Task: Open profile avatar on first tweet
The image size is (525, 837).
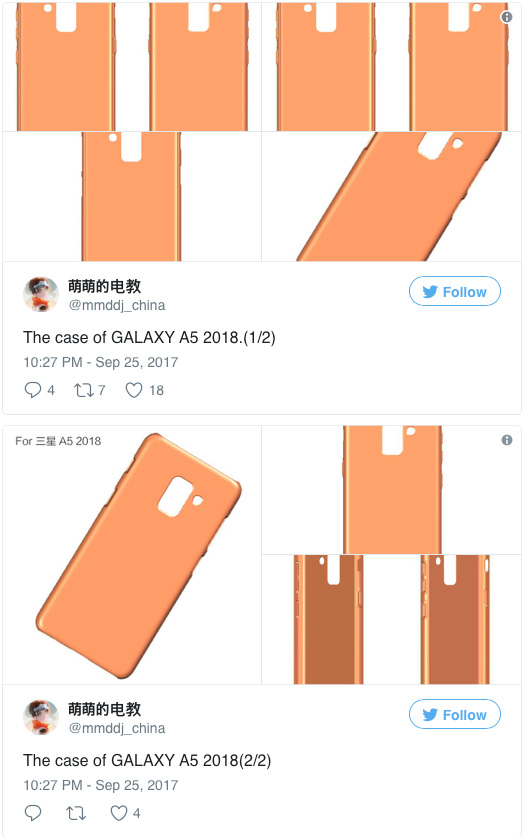Action: [x=41, y=294]
